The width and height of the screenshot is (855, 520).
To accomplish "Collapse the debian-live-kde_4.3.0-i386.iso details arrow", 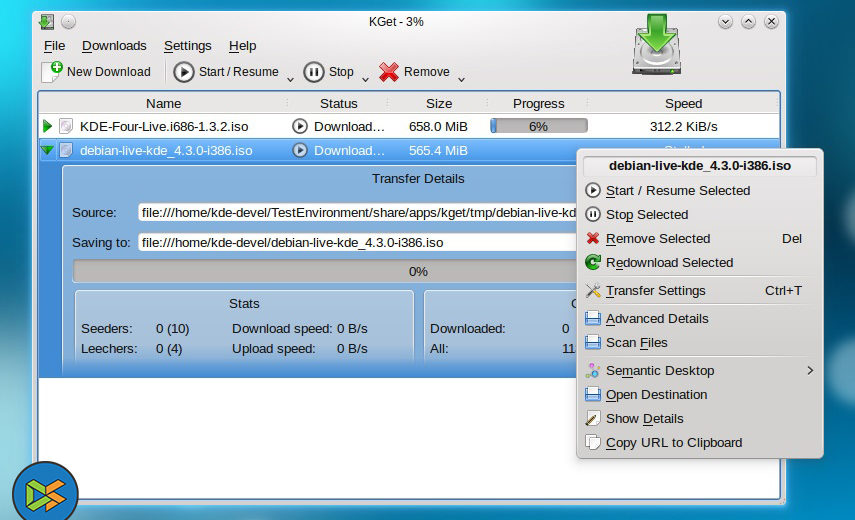I will pos(47,150).
